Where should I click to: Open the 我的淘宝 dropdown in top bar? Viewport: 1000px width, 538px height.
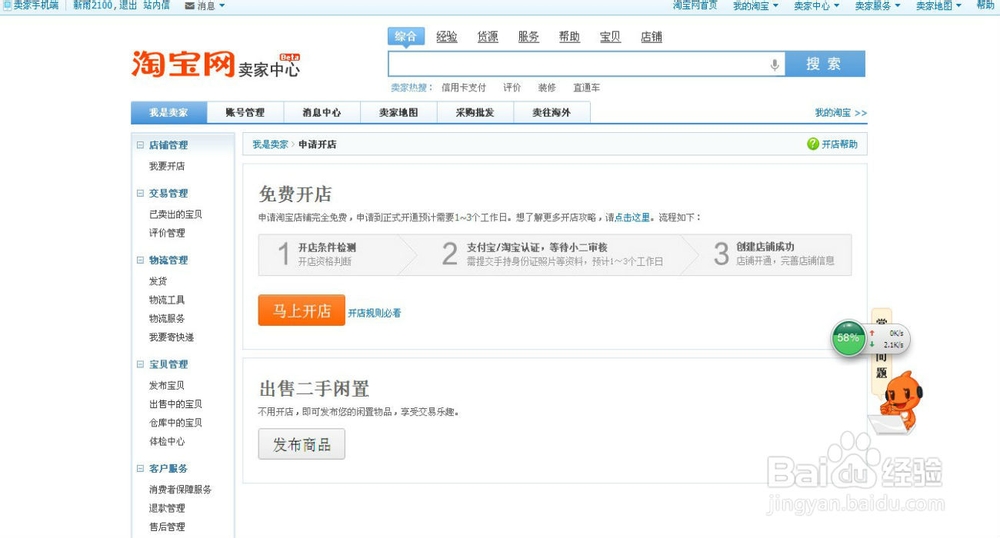tap(755, 6)
